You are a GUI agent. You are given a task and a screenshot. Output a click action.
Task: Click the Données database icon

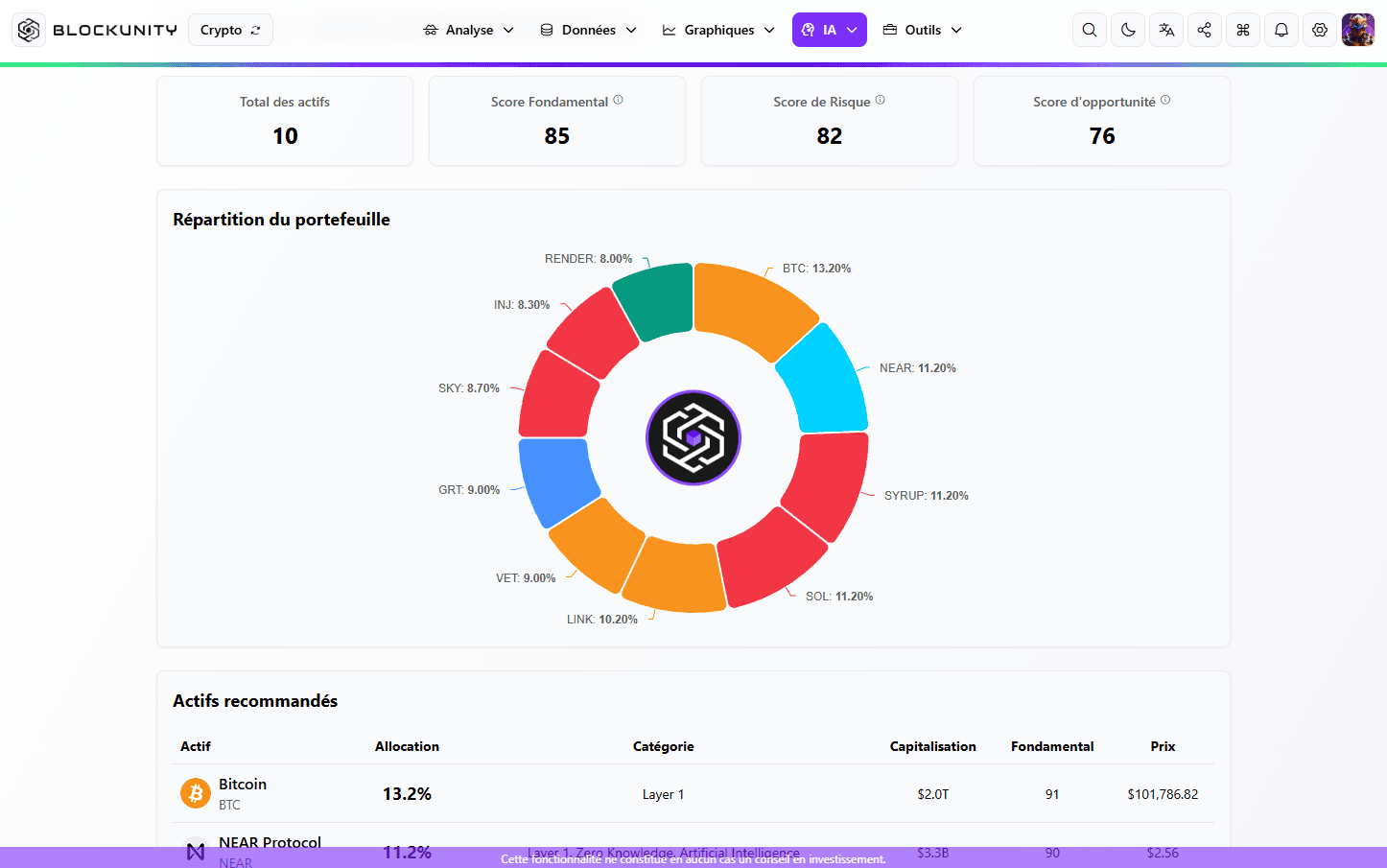pyautogui.click(x=547, y=30)
